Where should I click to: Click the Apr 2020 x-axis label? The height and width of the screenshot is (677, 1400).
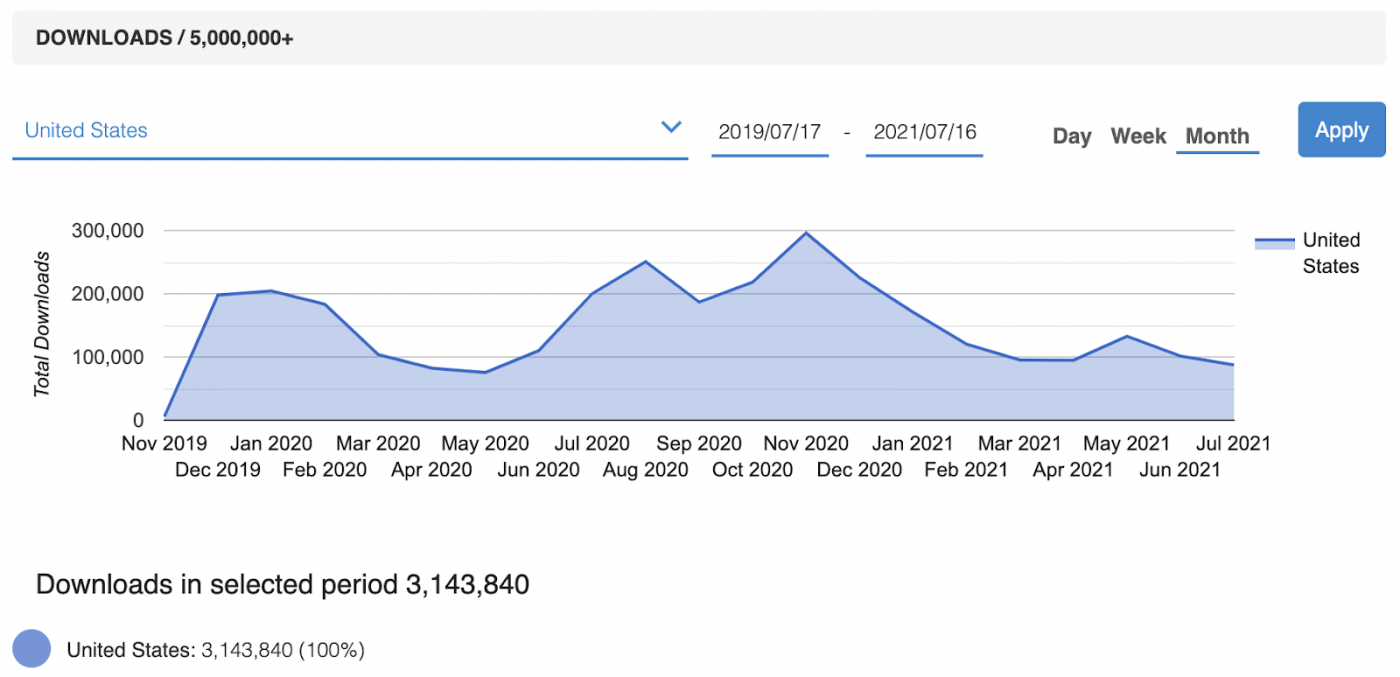(x=431, y=470)
